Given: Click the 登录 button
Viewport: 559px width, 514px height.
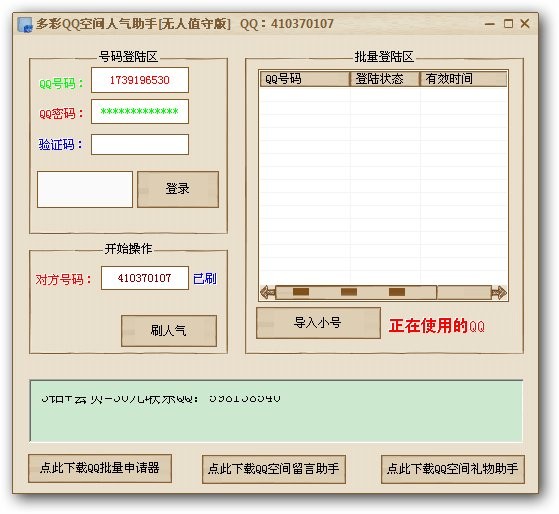Looking at the screenshot, I should tap(178, 189).
